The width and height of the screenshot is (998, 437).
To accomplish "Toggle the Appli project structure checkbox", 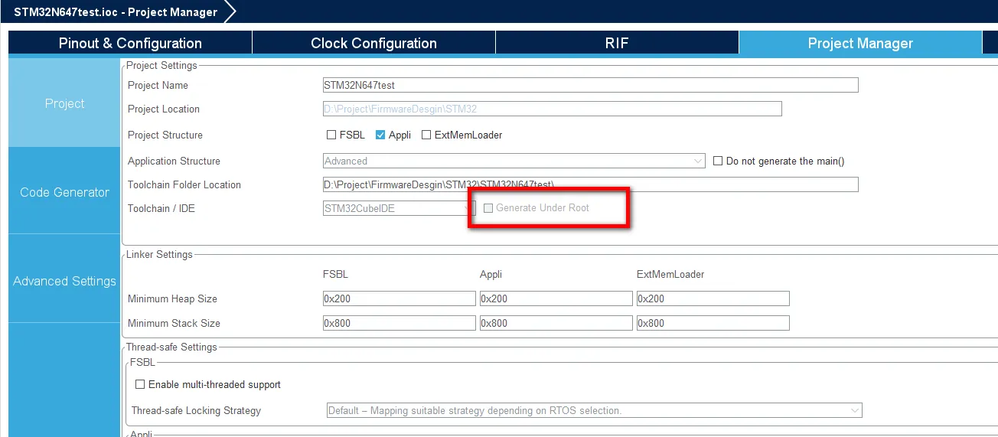I will pos(380,135).
